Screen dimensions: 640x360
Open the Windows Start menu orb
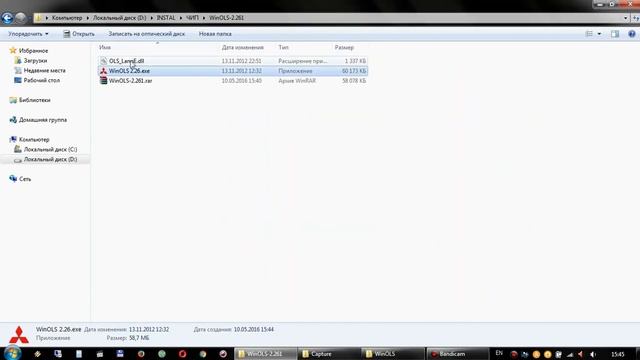(x=12, y=353)
